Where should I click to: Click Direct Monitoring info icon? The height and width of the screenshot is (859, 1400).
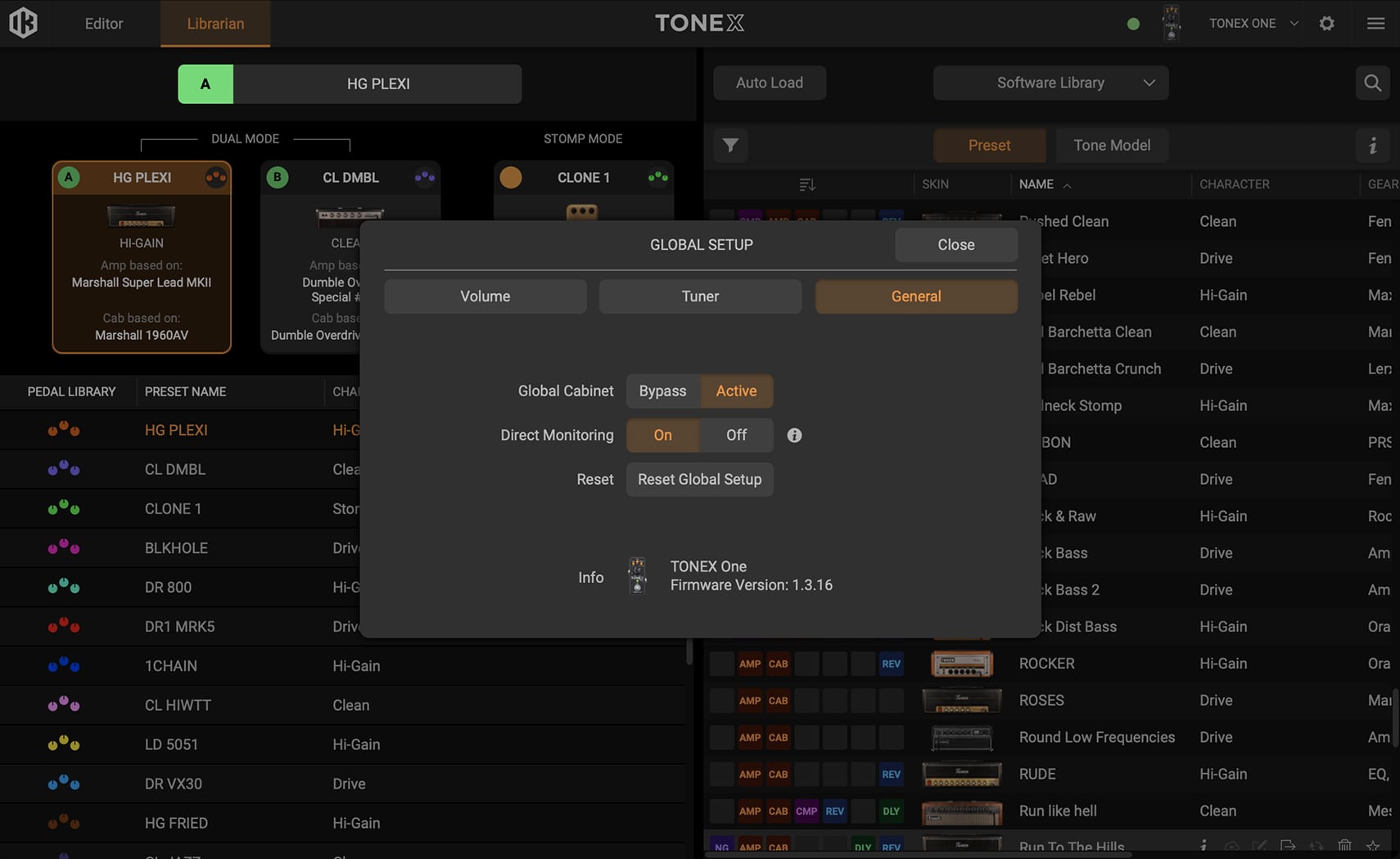point(794,436)
